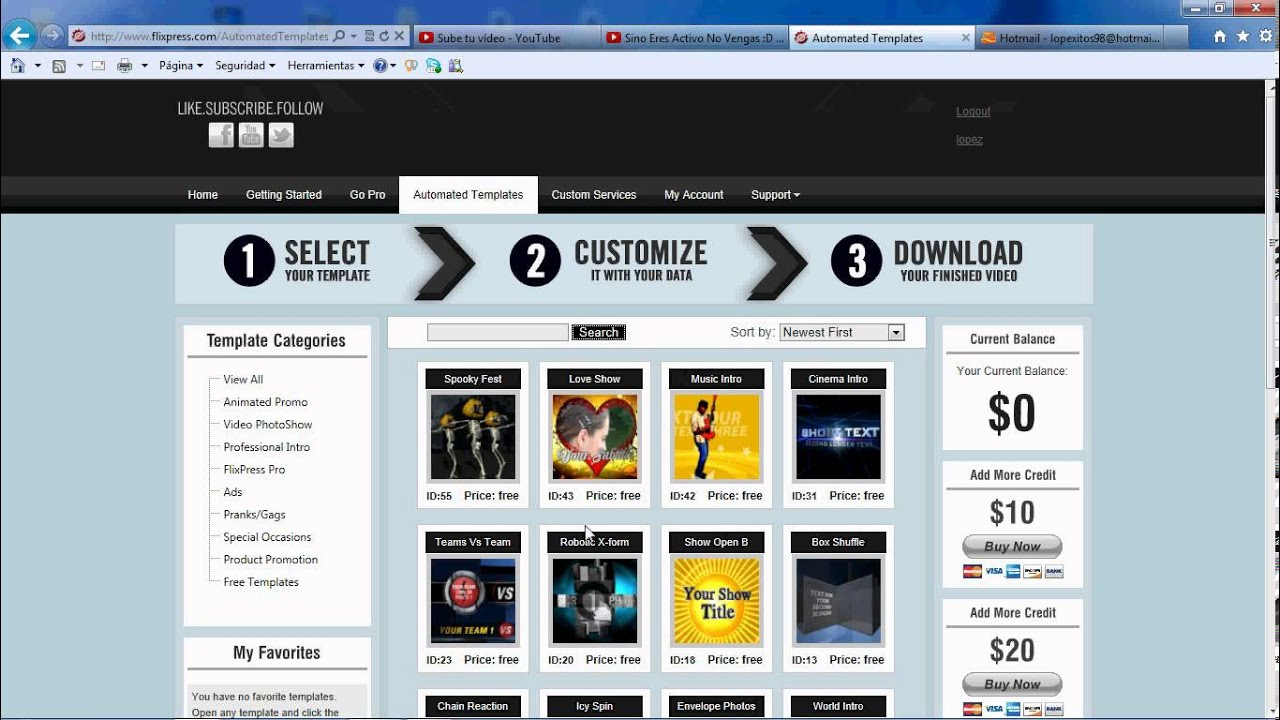Viewport: 1280px width, 720px height.
Task: Click the browser Forward arrow button
Action: click(52, 36)
